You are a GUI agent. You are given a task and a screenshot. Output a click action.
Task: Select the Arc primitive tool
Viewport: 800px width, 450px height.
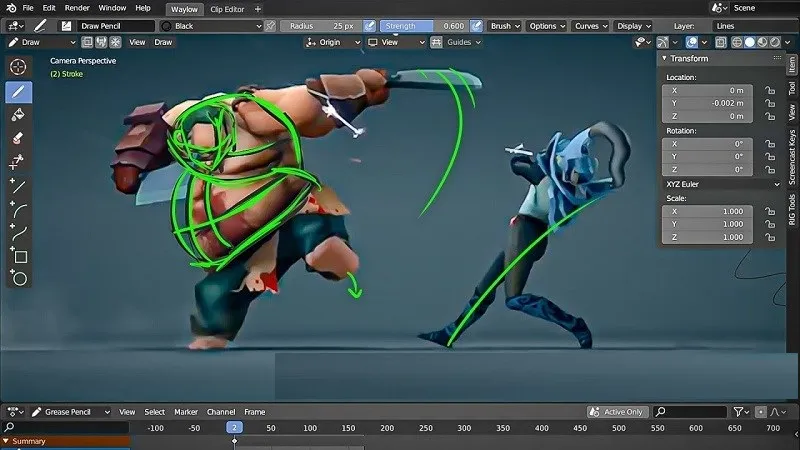18,210
